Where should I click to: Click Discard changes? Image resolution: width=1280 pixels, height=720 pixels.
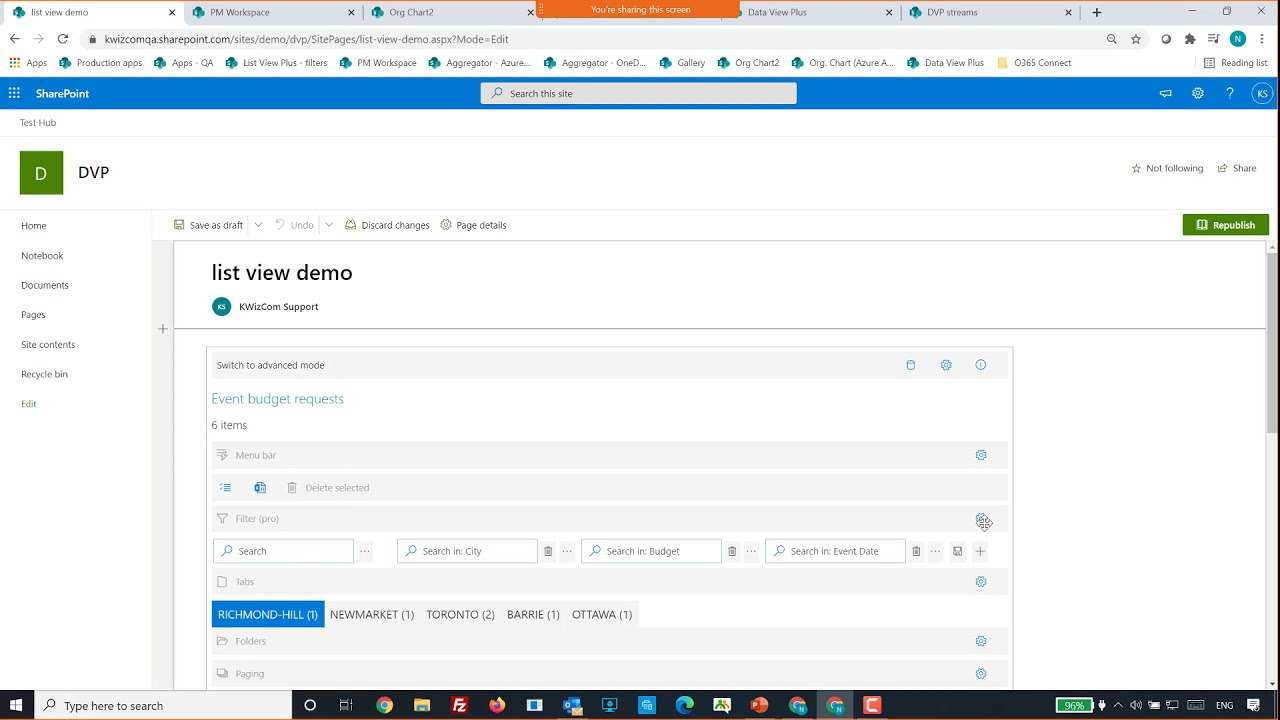click(x=387, y=225)
